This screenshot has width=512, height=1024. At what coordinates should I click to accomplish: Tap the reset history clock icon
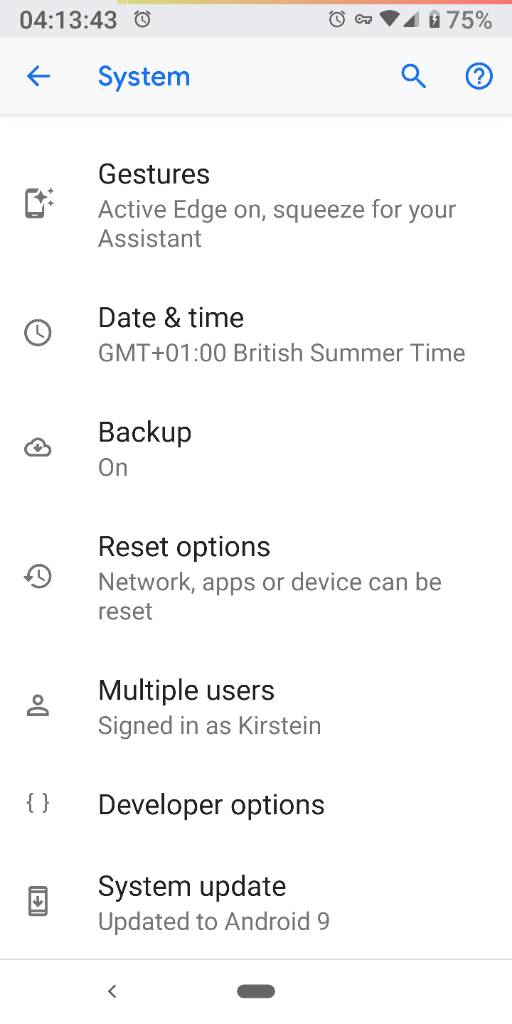pos(38,576)
